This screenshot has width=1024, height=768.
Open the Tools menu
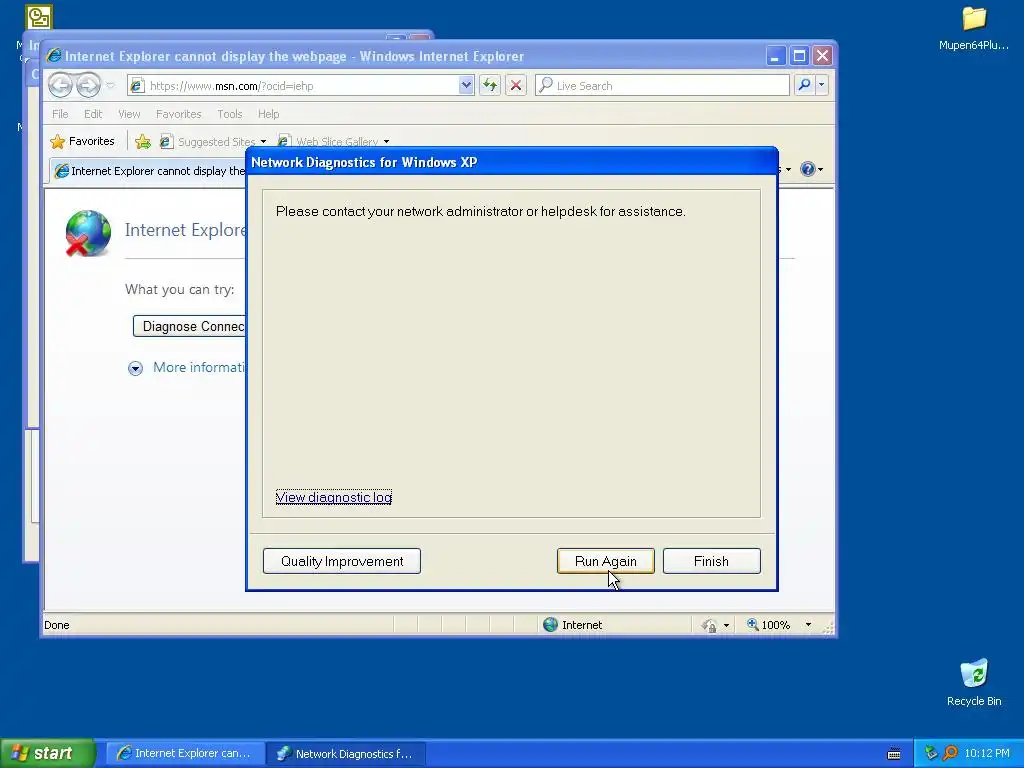coord(229,114)
